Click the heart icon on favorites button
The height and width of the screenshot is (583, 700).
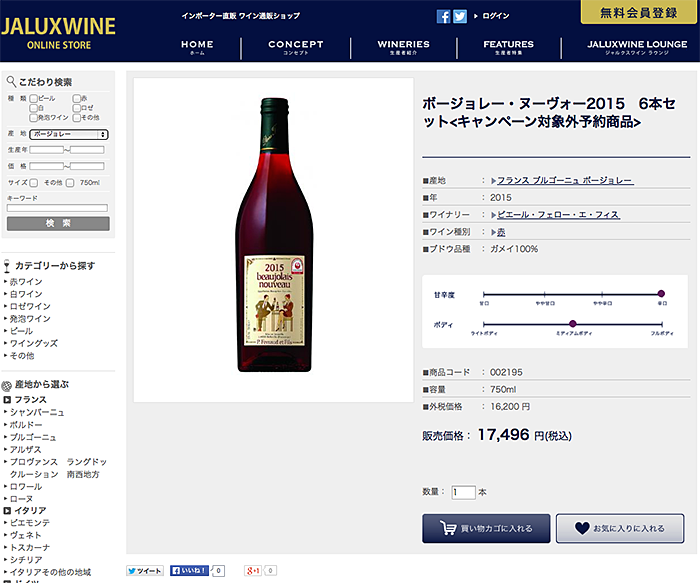coord(582,528)
